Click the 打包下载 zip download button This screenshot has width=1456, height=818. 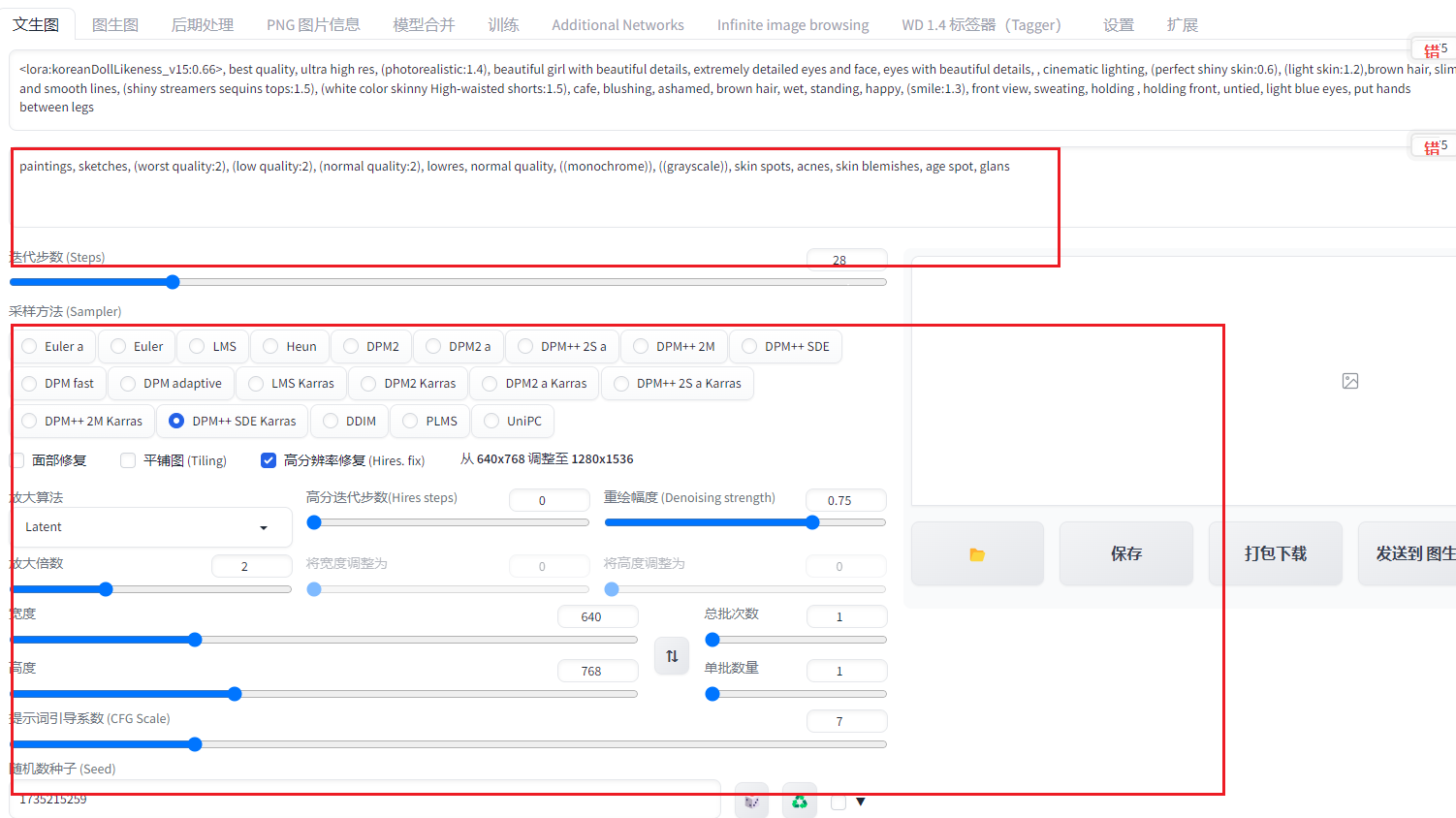[1275, 554]
